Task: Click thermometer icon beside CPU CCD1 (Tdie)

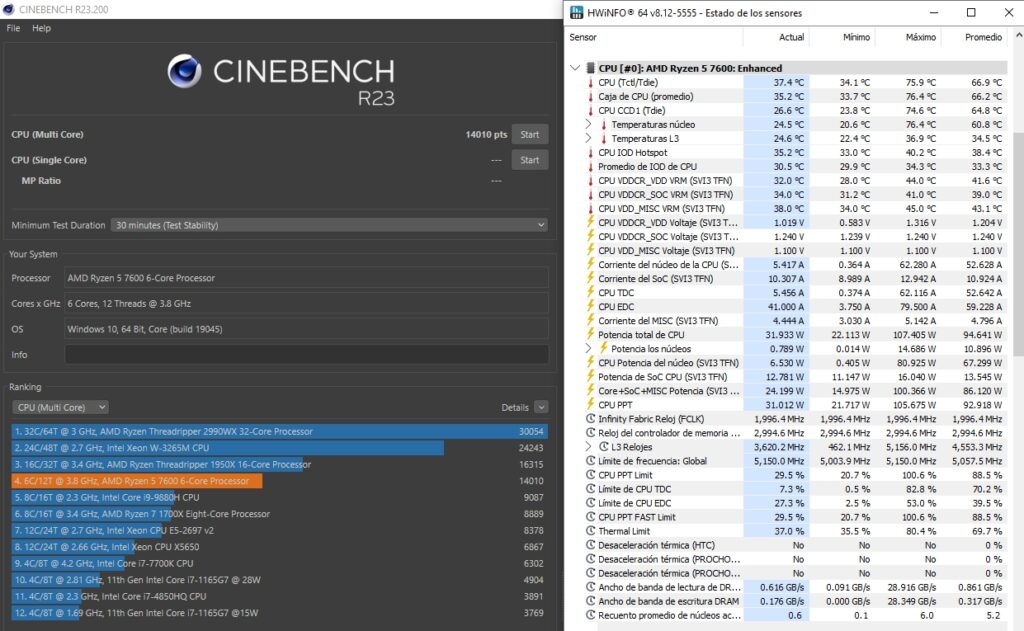Action: click(x=590, y=110)
